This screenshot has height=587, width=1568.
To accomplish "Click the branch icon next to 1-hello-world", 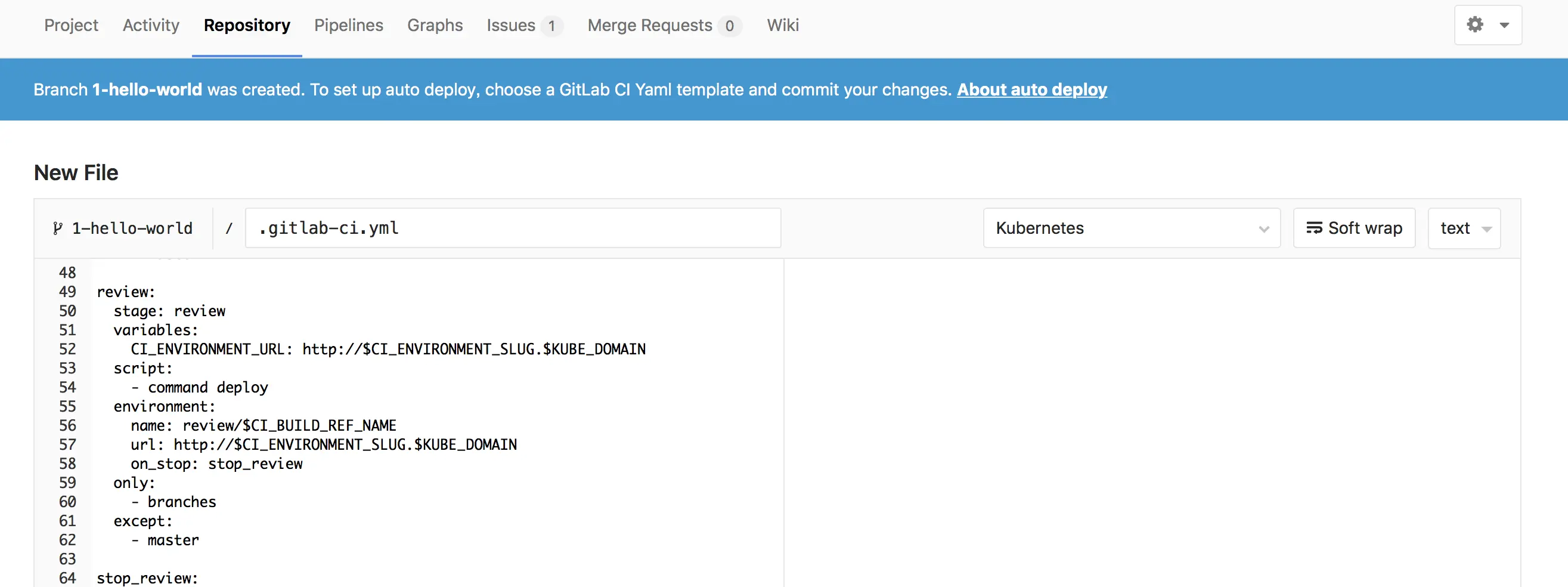I will click(x=58, y=228).
